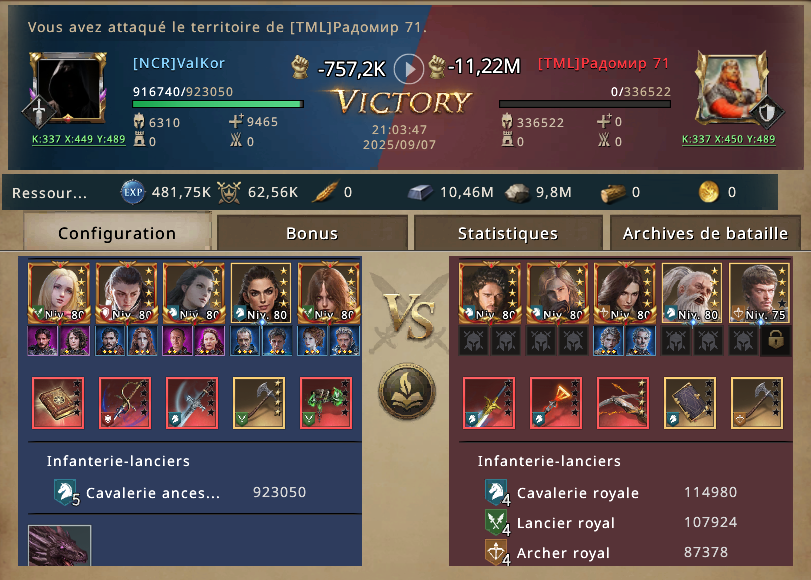Select the attacker's bow equipment icon

pyautogui.click(x=125, y=403)
